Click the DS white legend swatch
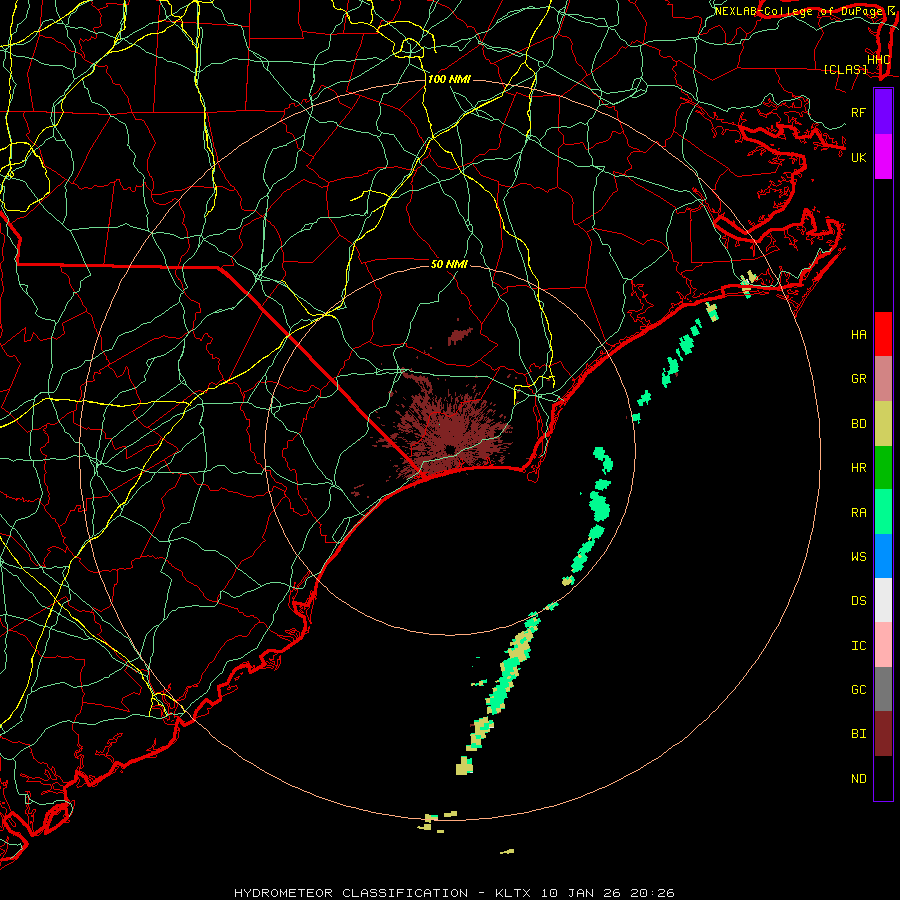This screenshot has width=900, height=900. (x=883, y=600)
